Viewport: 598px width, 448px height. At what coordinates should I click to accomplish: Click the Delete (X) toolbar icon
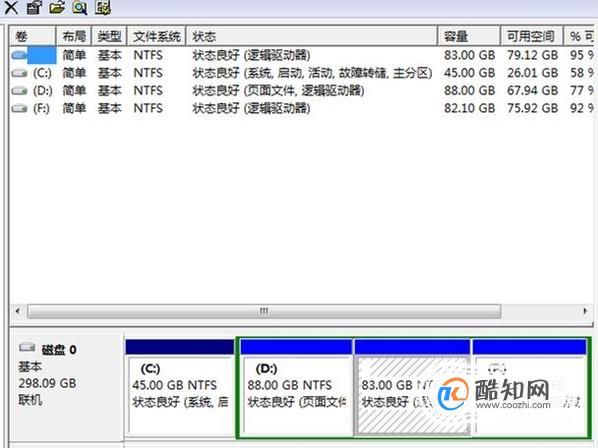(x=11, y=7)
